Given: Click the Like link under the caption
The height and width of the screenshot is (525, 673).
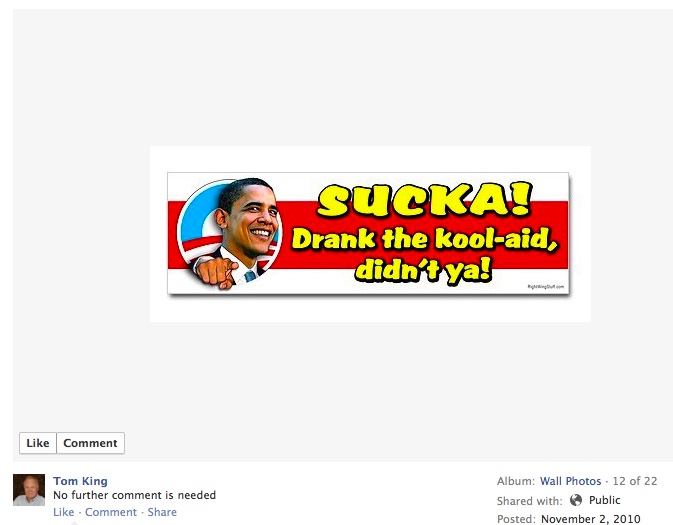Looking at the screenshot, I should 64,512.
